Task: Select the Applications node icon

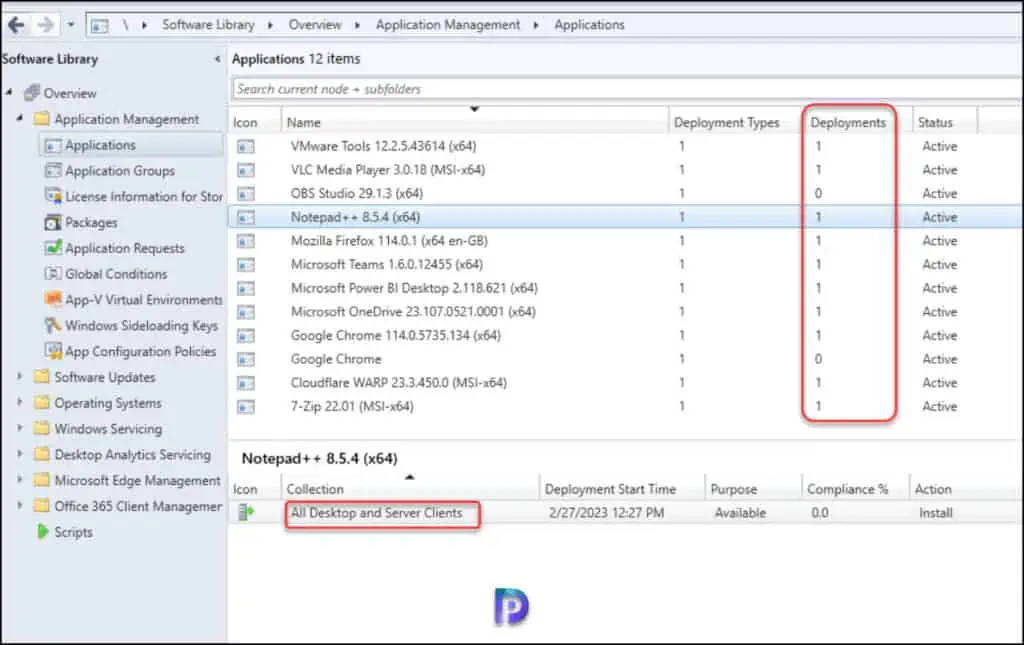Action: (x=52, y=145)
